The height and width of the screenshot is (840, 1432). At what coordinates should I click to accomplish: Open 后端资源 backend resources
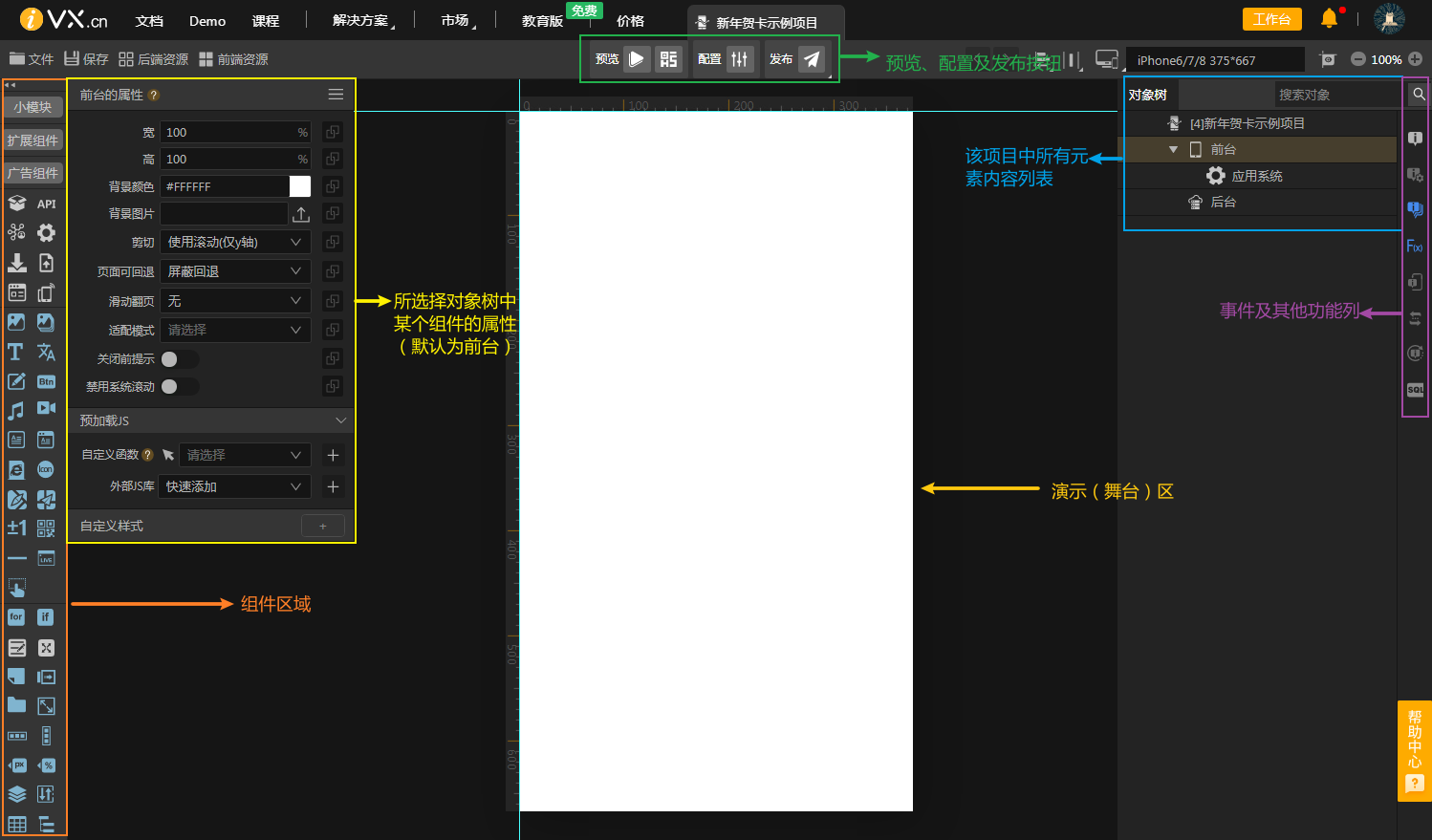[x=154, y=59]
